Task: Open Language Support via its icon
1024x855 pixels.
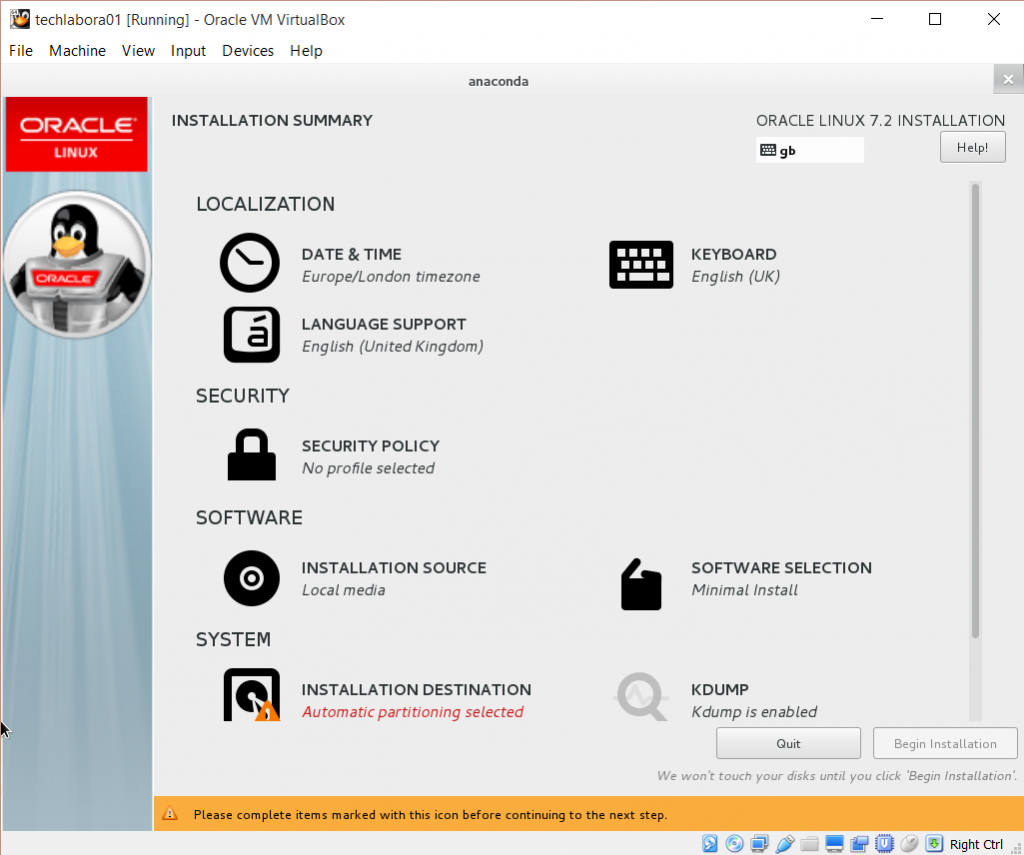Action: [x=251, y=334]
